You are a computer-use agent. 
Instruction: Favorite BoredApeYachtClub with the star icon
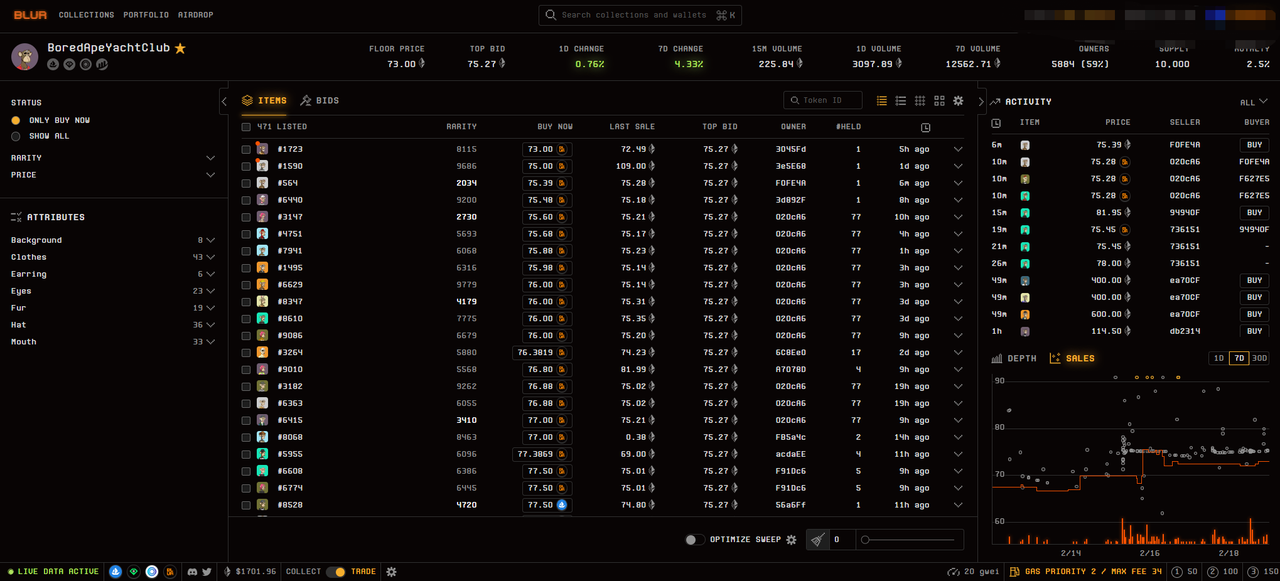point(180,48)
